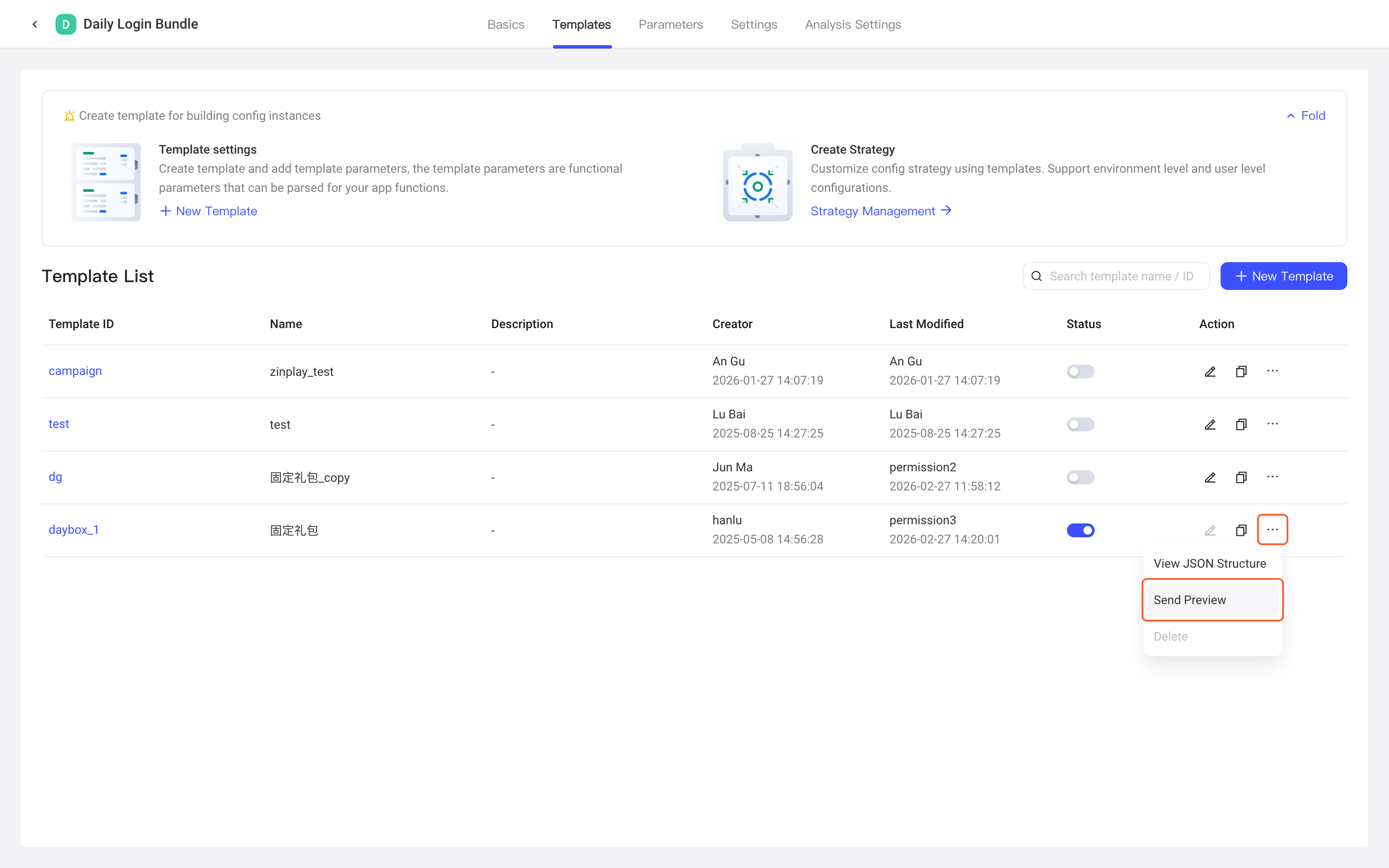Open the Strategy Management link

881,210
